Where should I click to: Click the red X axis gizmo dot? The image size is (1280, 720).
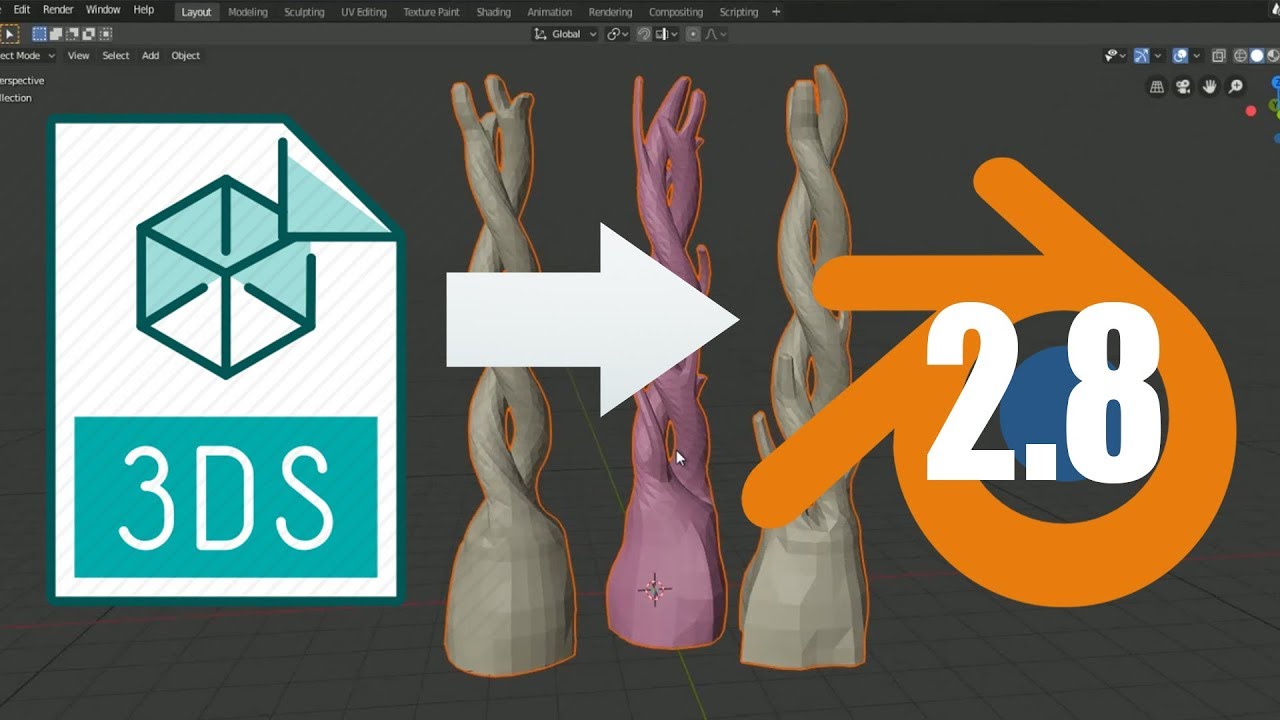(1251, 111)
